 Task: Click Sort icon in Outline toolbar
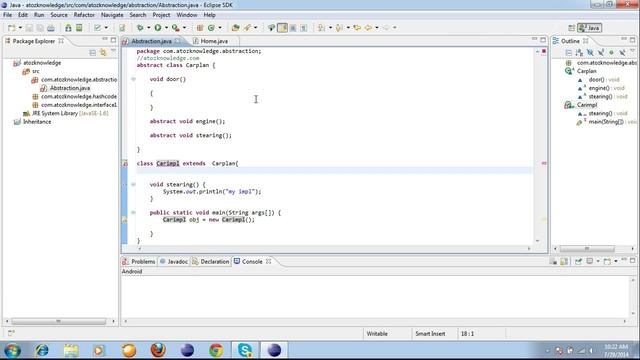(579, 52)
